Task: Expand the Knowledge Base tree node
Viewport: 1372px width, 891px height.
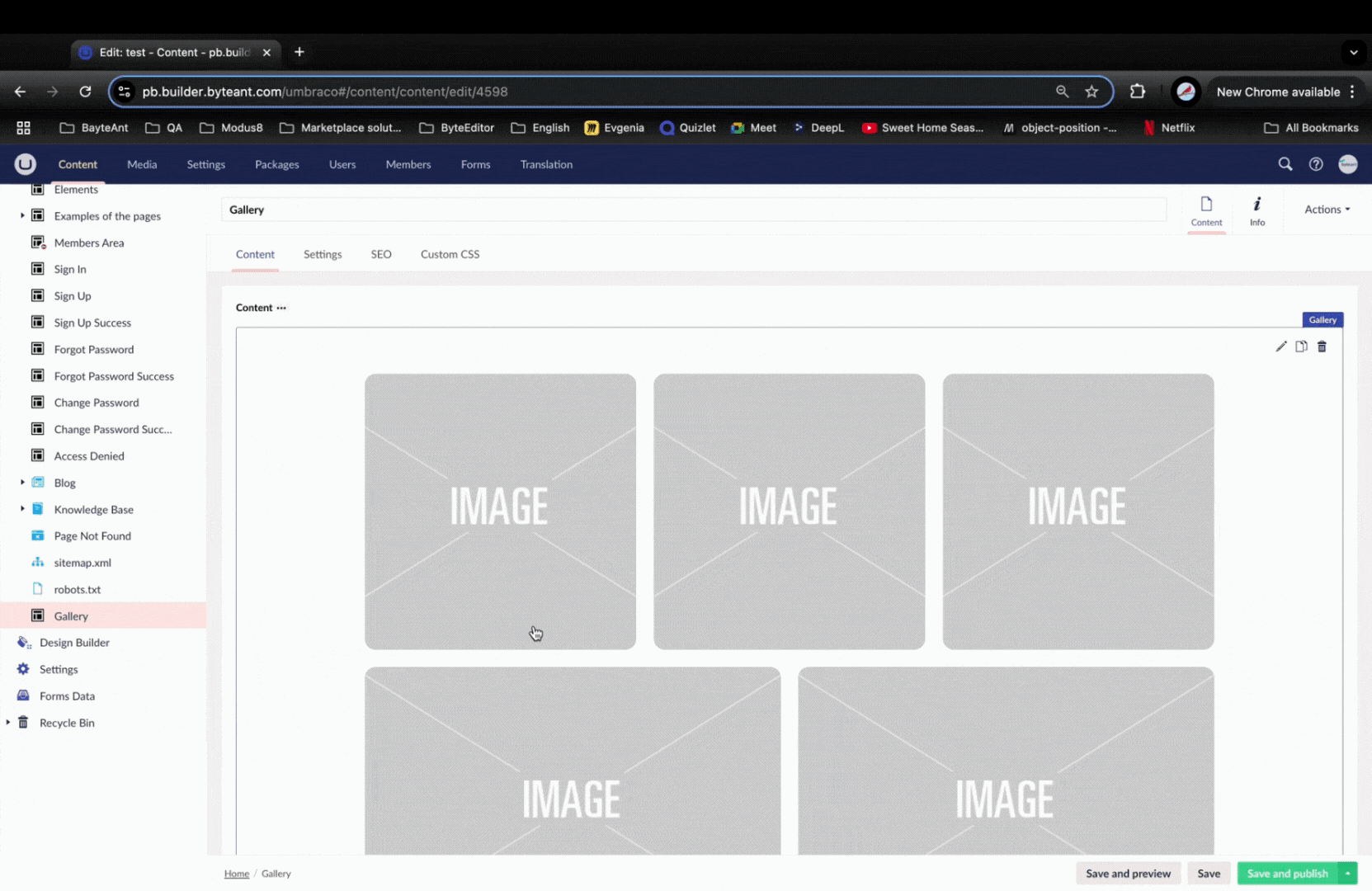Action: tap(22, 509)
